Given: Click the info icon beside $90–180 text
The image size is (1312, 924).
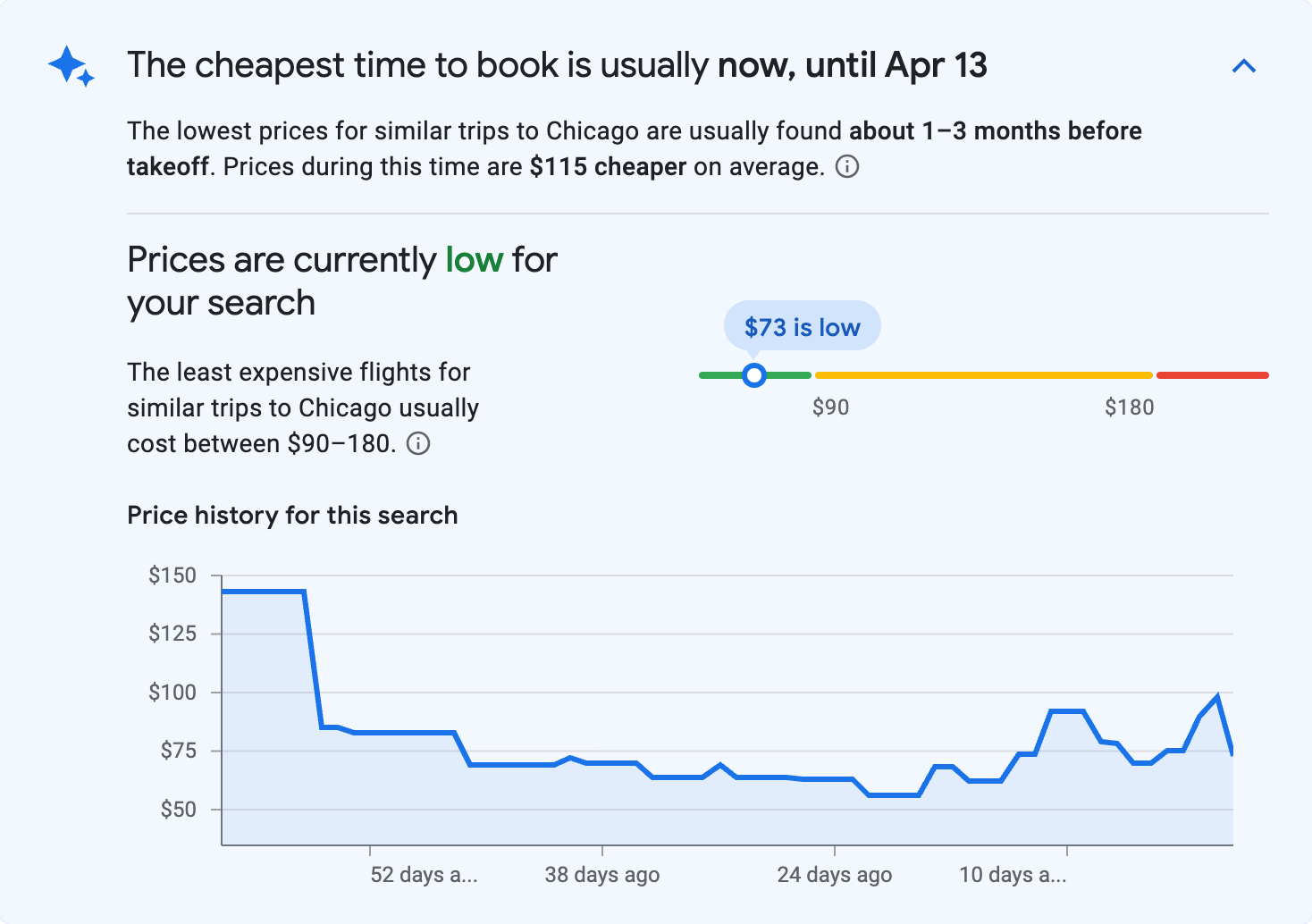Looking at the screenshot, I should coord(419,443).
